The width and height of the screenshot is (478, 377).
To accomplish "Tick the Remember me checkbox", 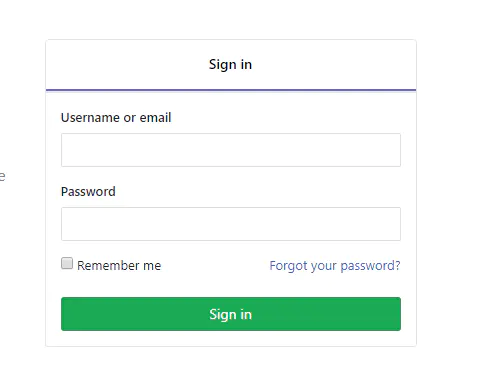I will click(x=67, y=263).
